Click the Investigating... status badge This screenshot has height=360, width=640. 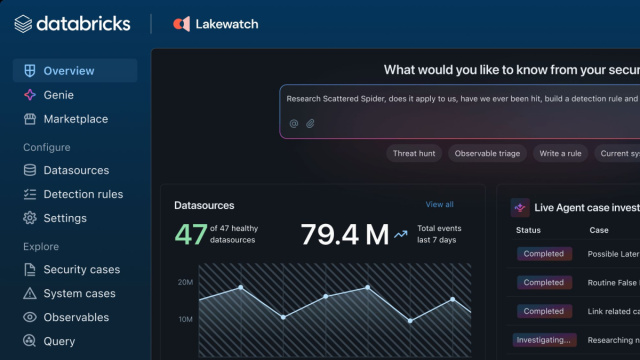point(544,340)
